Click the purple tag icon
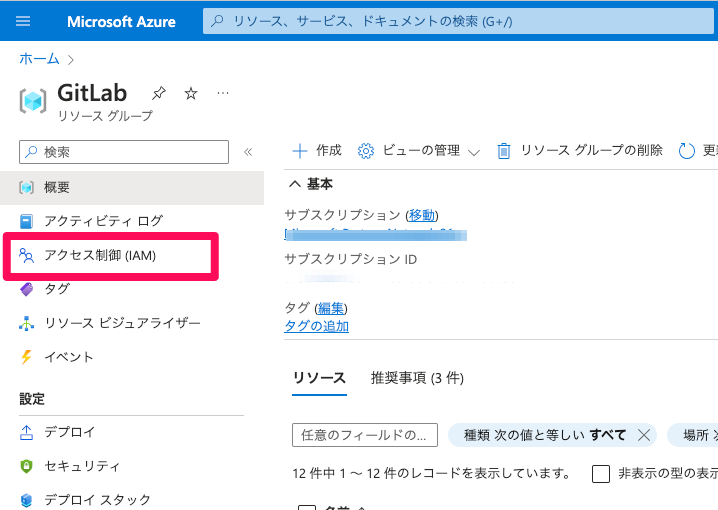 pyautogui.click(x=27, y=289)
